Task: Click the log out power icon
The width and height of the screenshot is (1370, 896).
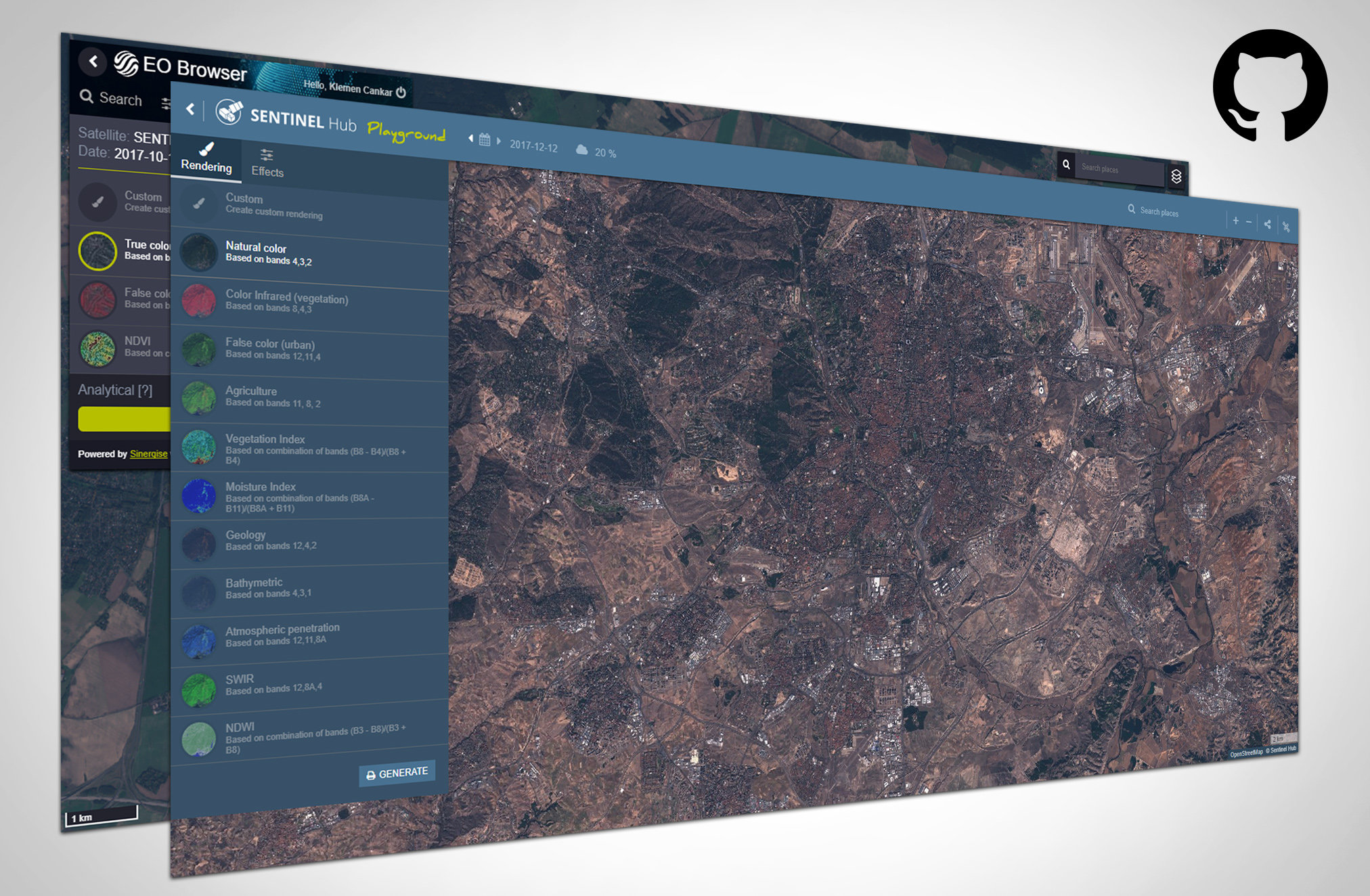Action: click(x=401, y=93)
